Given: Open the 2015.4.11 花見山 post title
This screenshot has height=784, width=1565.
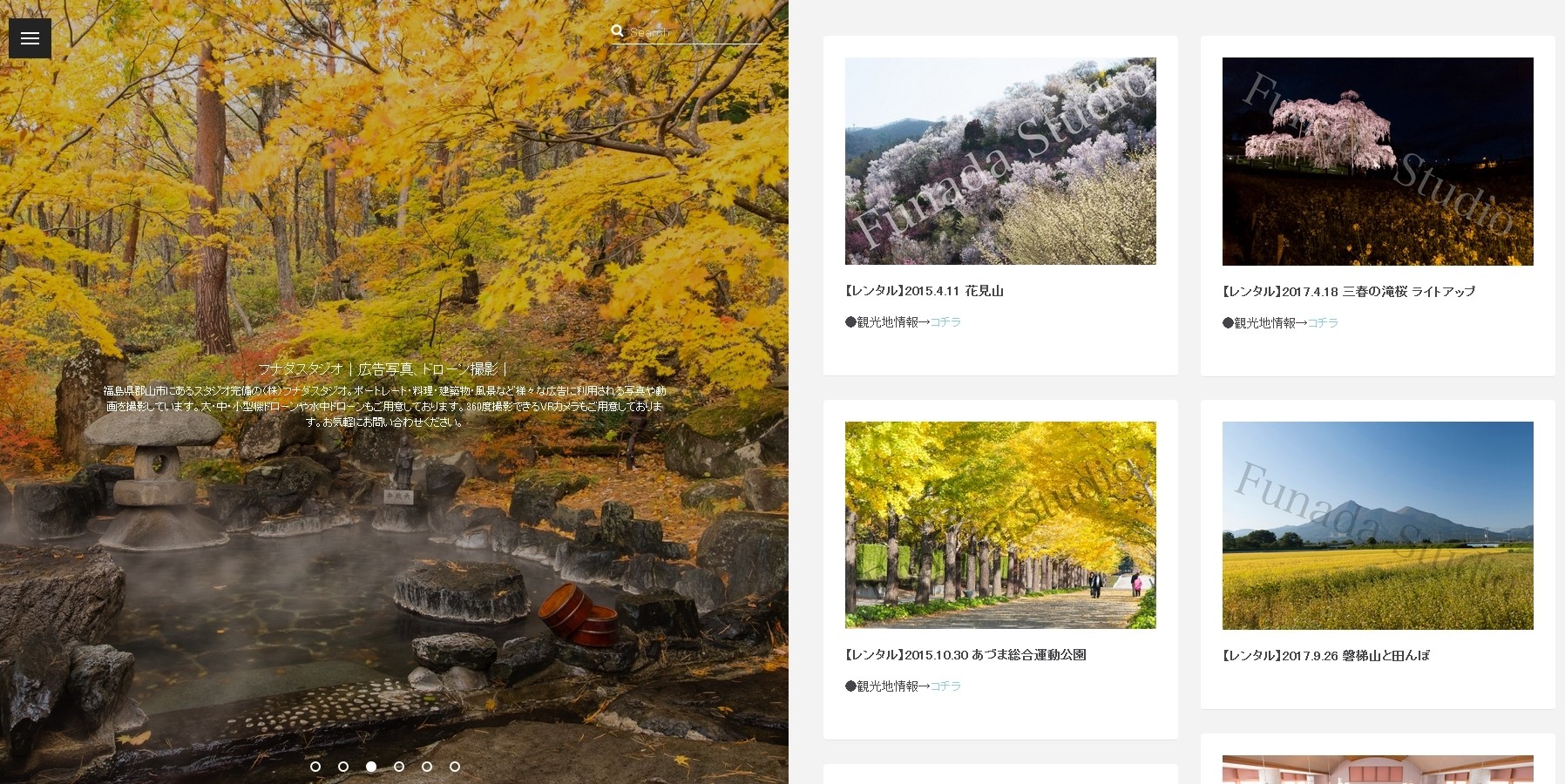Looking at the screenshot, I should (x=924, y=291).
